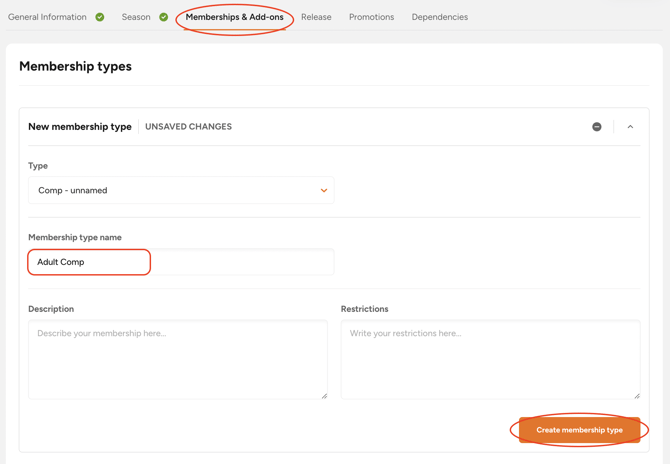The height and width of the screenshot is (464, 670).
Task: Click the Membership types heading
Action: pos(76,66)
